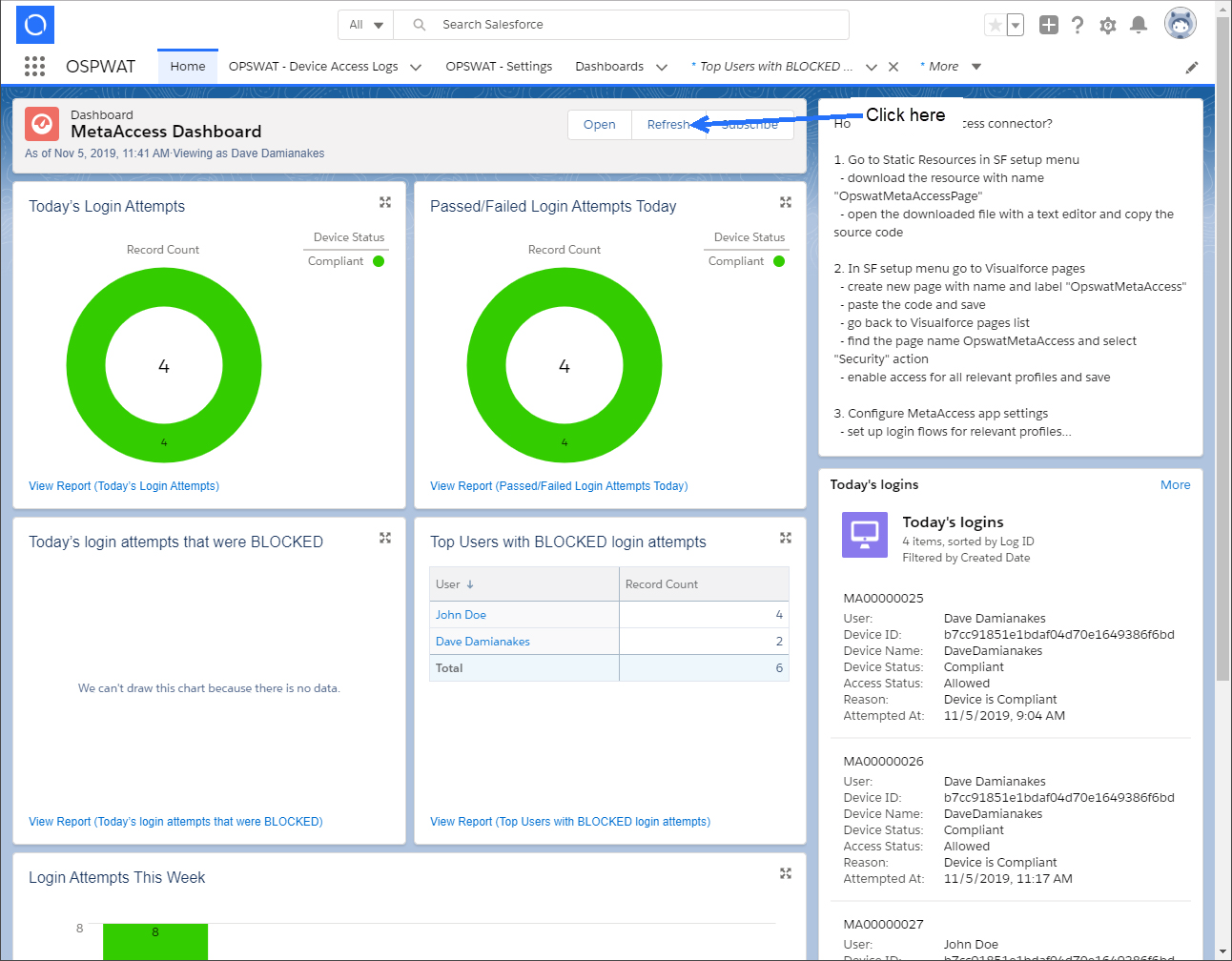This screenshot has width=1232, height=961.
Task: Click the Open dashboard button
Action: tap(600, 125)
